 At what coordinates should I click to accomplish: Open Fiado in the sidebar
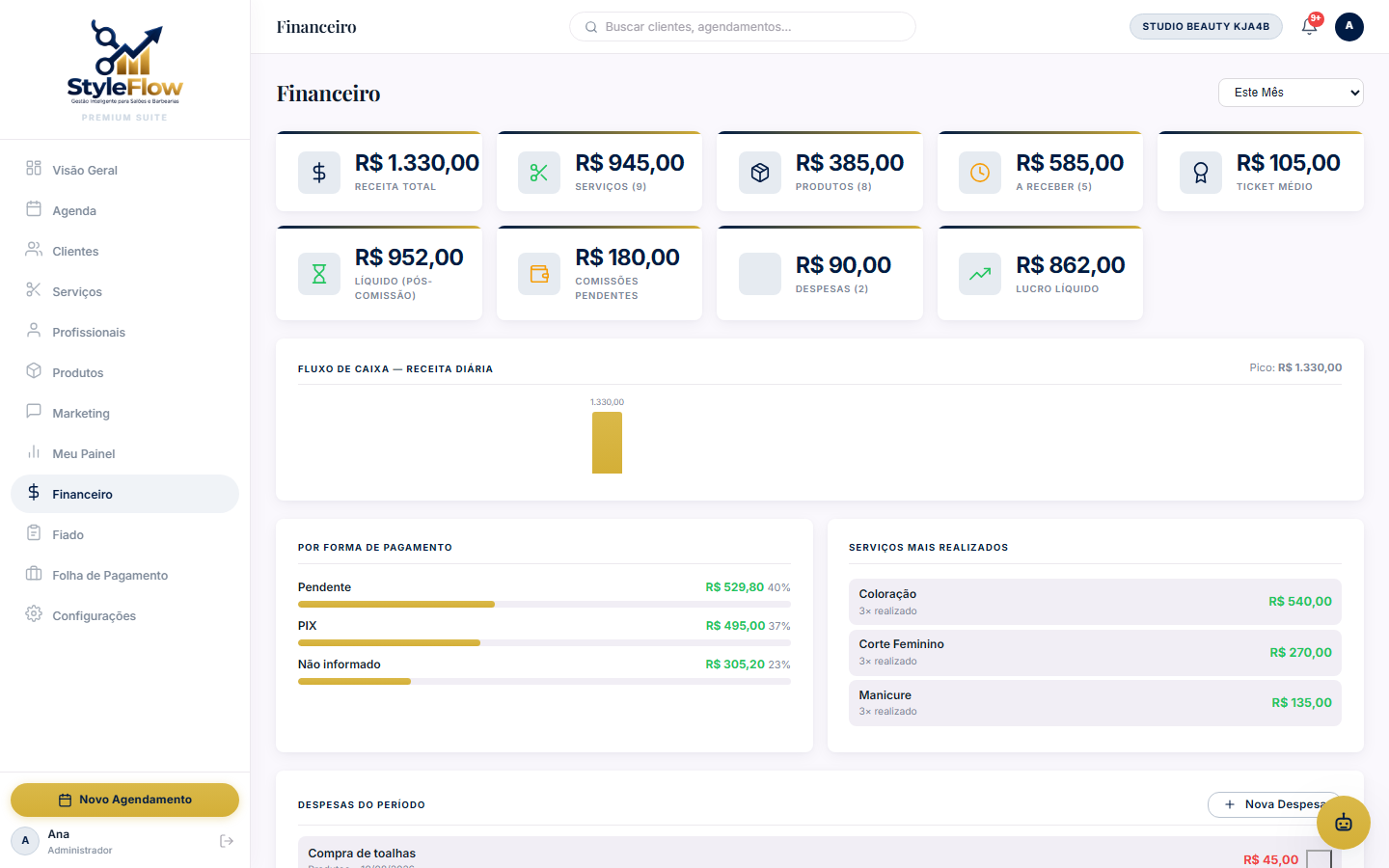124,534
